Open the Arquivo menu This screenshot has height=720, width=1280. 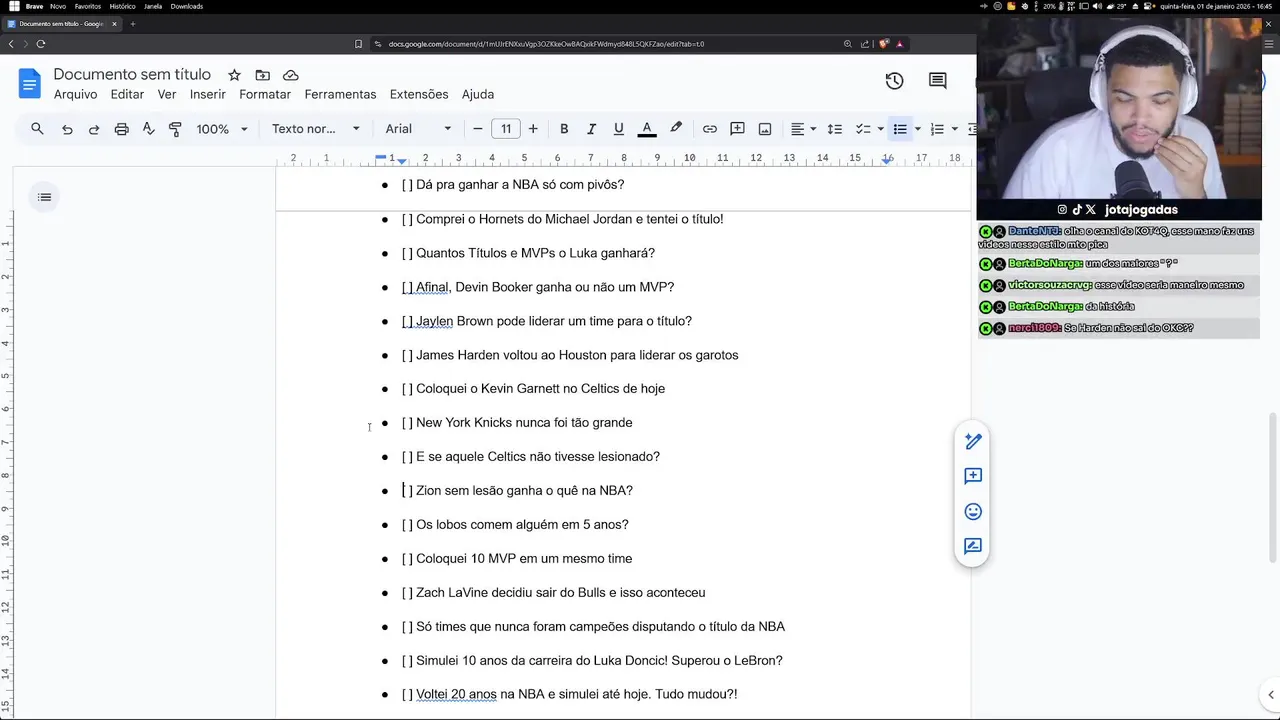pos(75,94)
